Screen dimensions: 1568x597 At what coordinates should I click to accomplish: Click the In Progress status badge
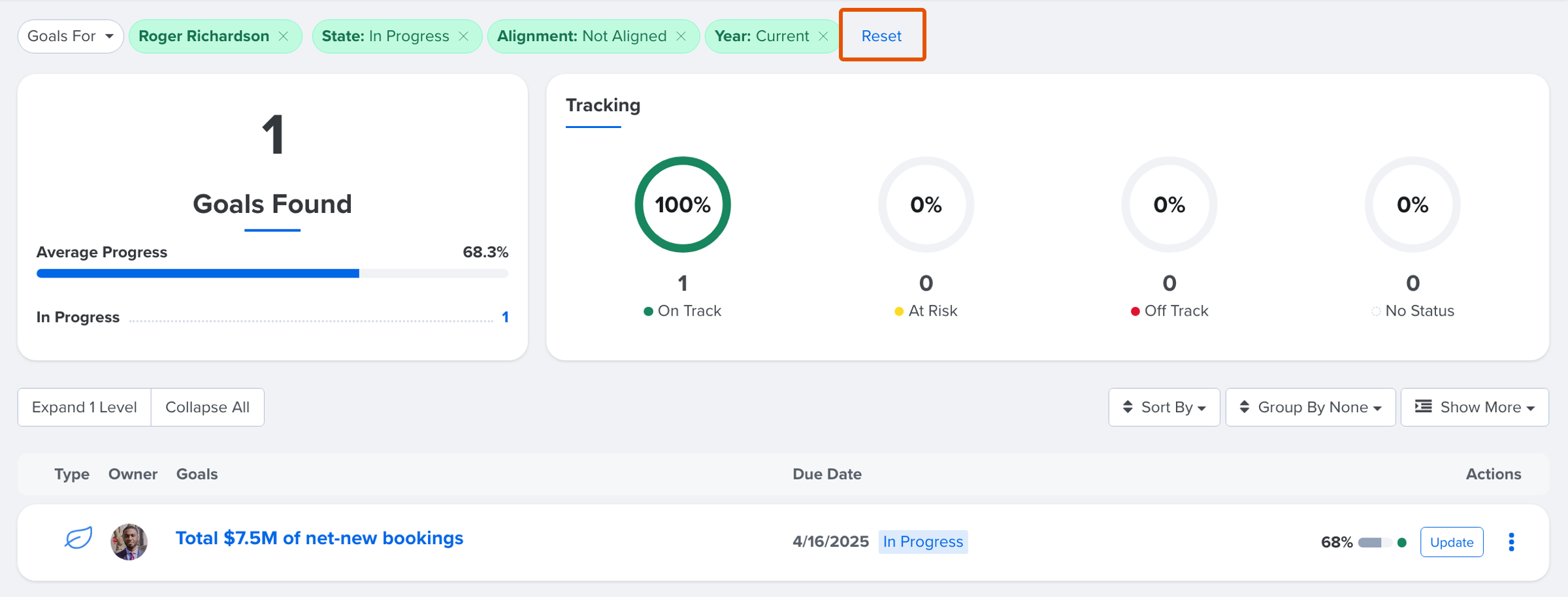(x=923, y=542)
